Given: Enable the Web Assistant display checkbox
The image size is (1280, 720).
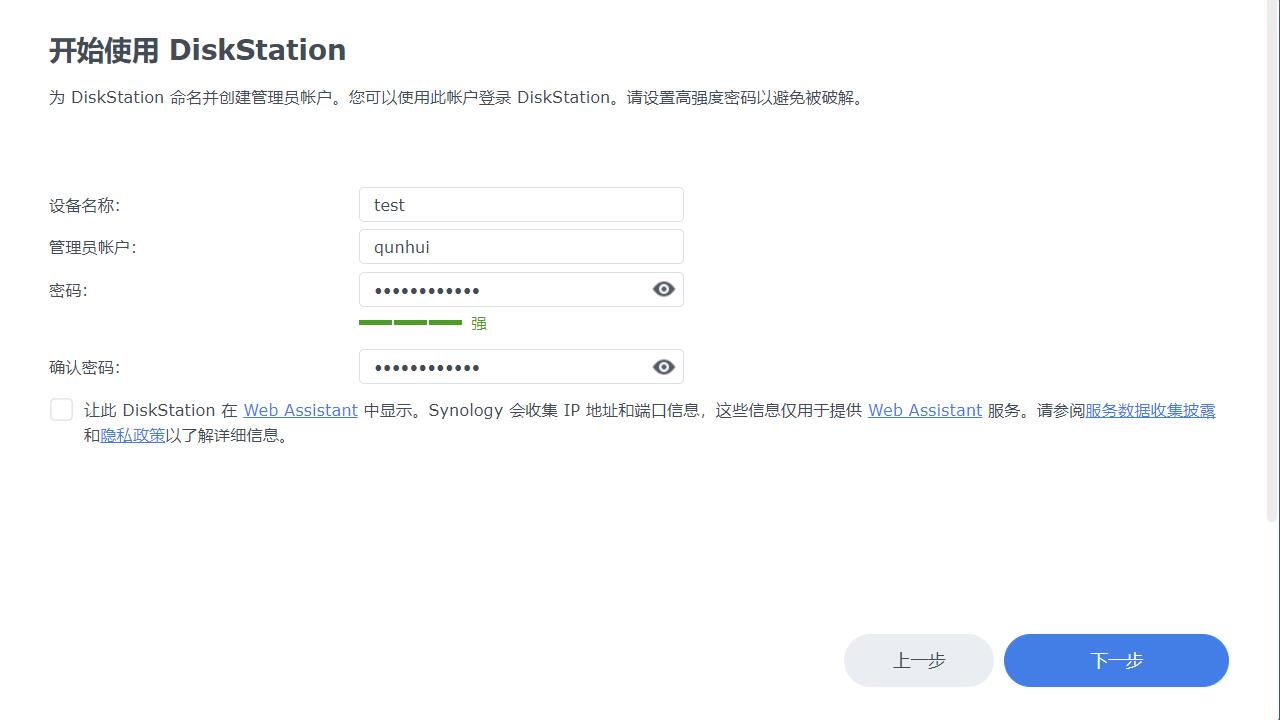Looking at the screenshot, I should click(x=61, y=409).
